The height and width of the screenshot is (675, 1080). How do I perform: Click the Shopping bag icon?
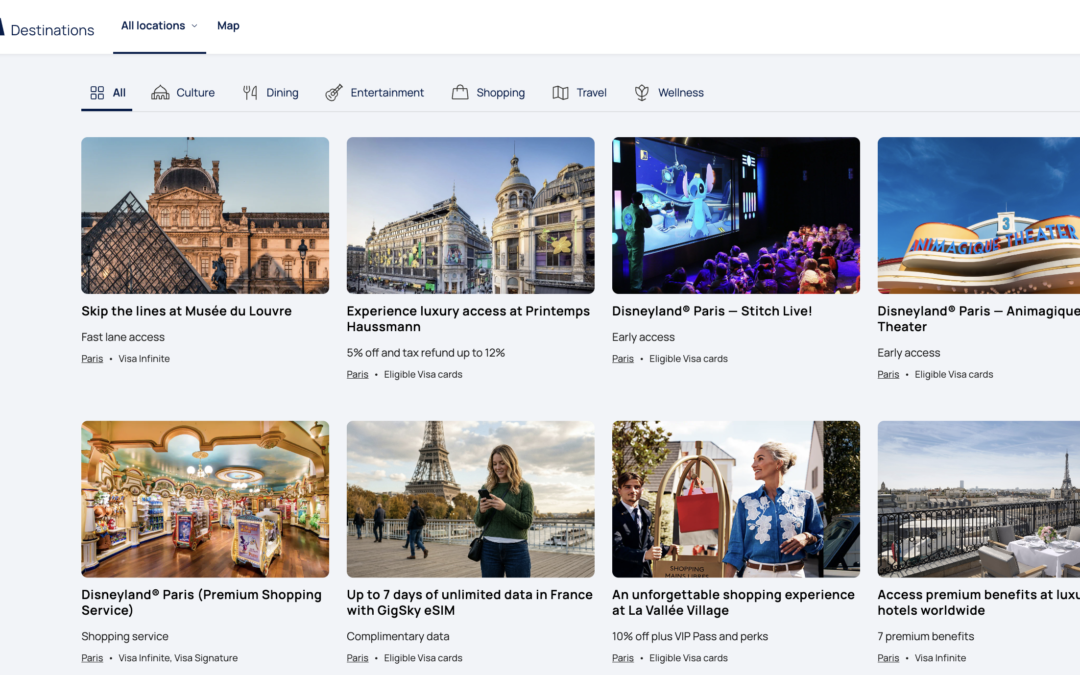click(460, 92)
